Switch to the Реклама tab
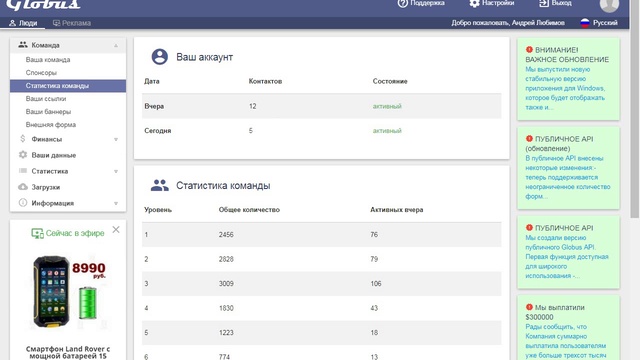 (x=72, y=23)
